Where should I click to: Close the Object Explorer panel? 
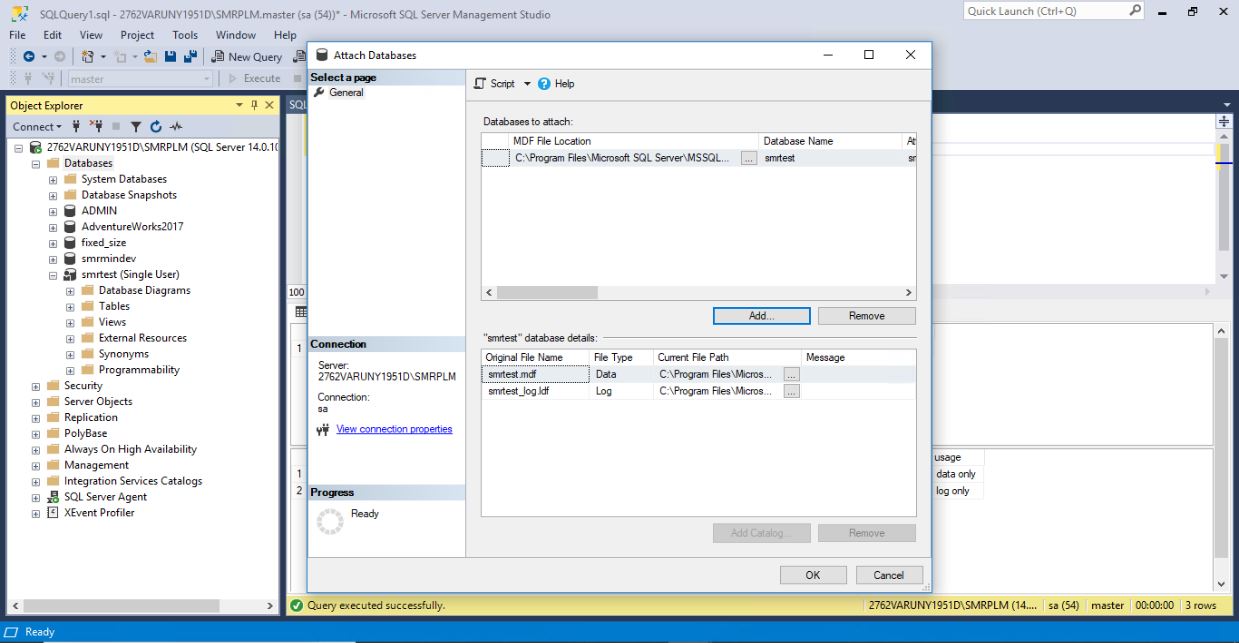point(269,105)
